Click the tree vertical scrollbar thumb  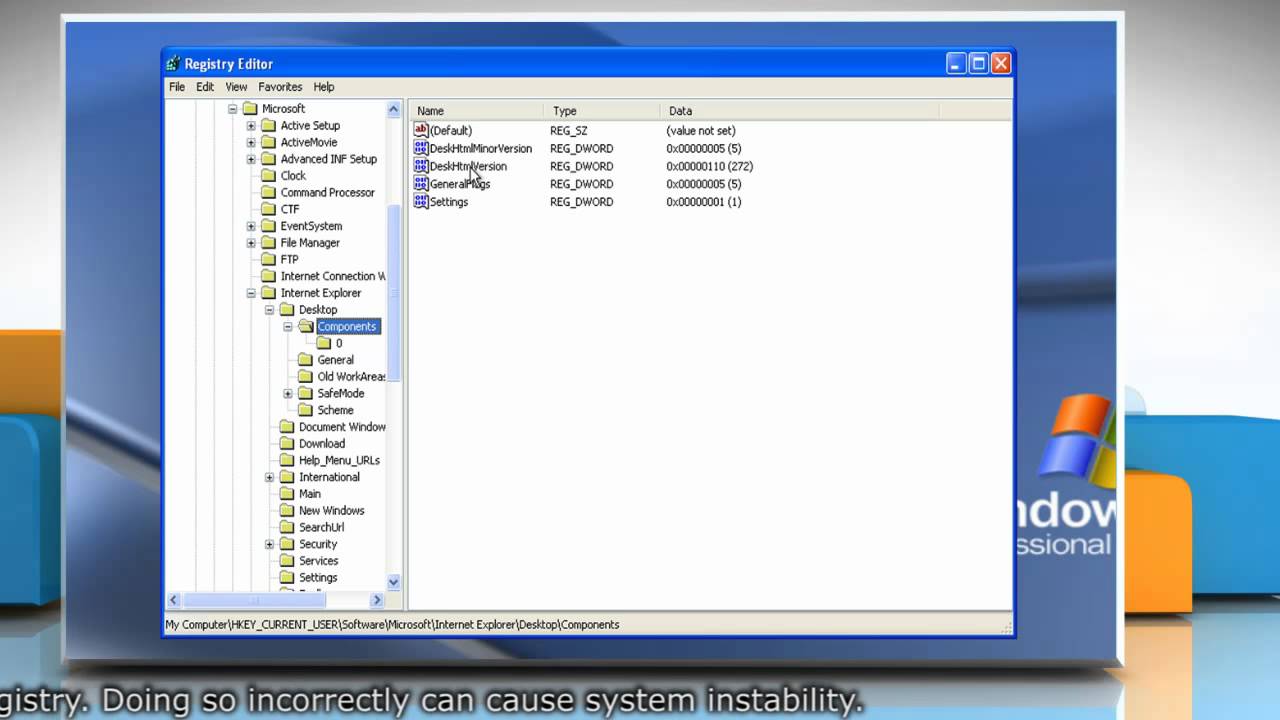[x=393, y=292]
